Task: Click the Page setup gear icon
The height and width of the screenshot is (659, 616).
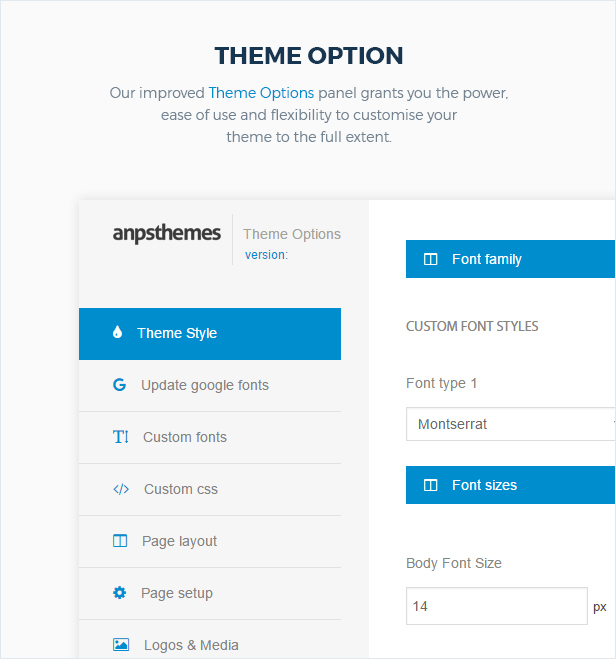Action: coord(120,593)
